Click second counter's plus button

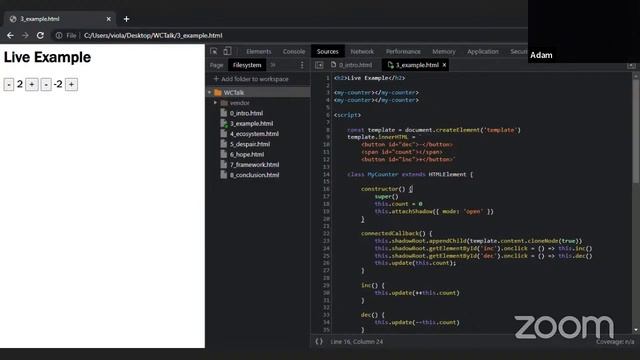(71, 84)
